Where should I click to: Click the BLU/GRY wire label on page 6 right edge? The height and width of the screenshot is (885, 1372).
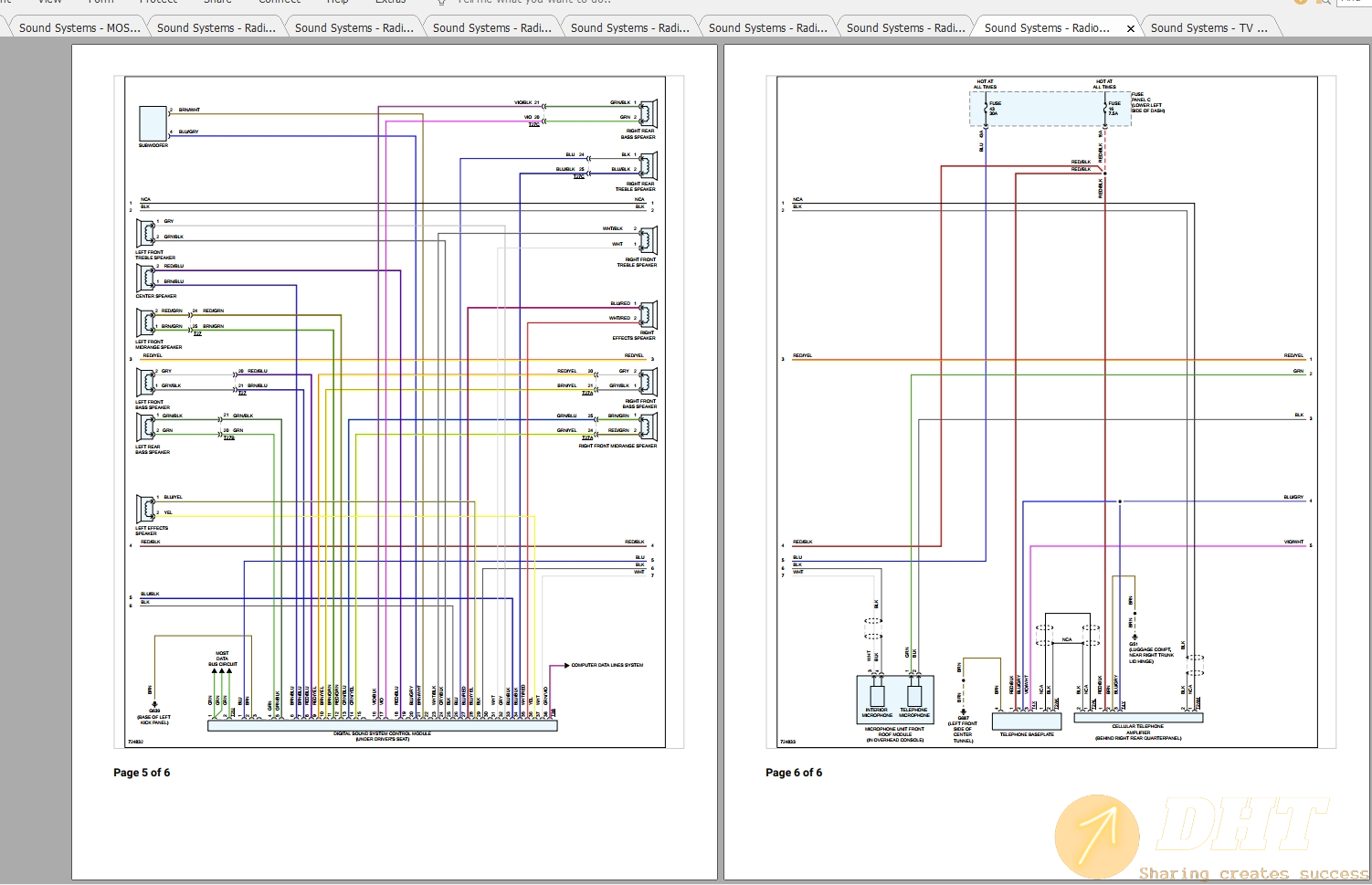click(1293, 497)
